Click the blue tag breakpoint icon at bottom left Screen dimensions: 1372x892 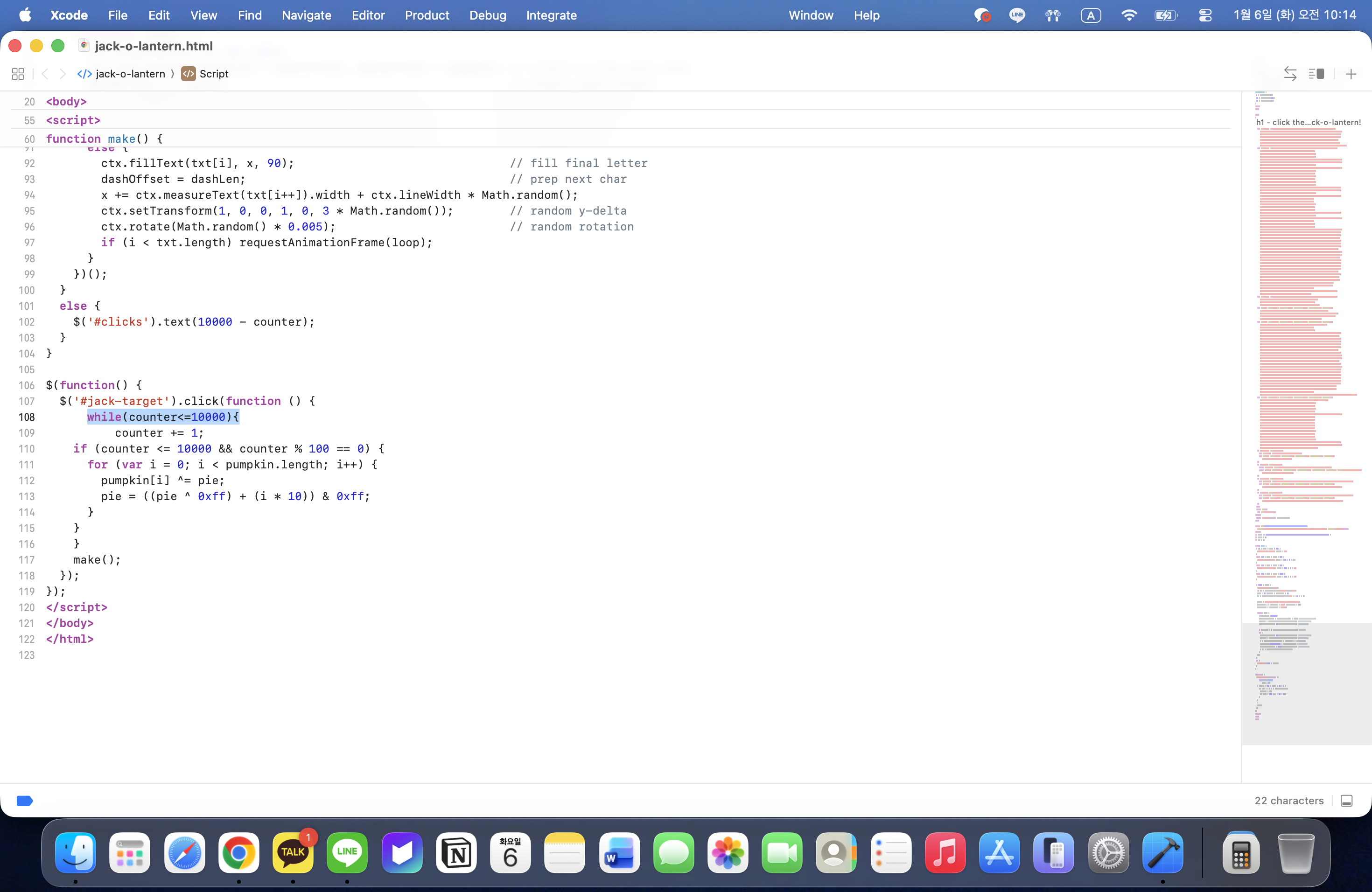click(25, 801)
